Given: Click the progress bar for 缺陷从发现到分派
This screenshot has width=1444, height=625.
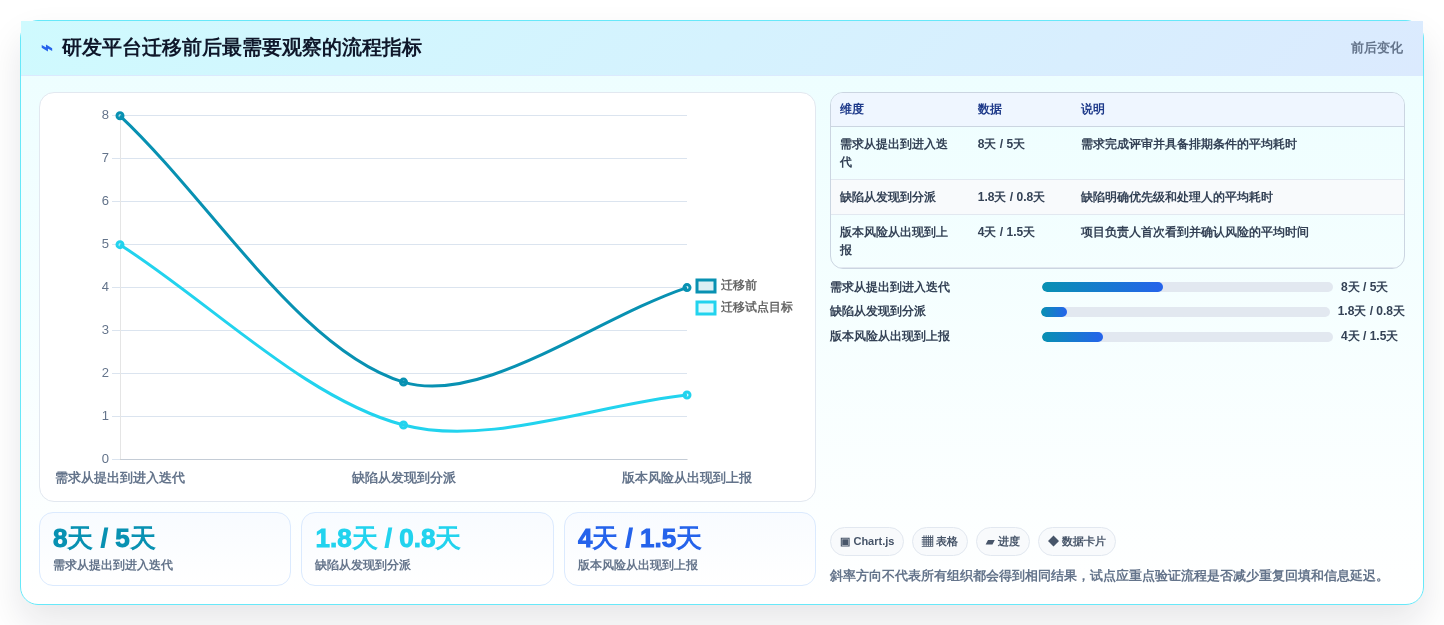Looking at the screenshot, I should click(1185, 312).
